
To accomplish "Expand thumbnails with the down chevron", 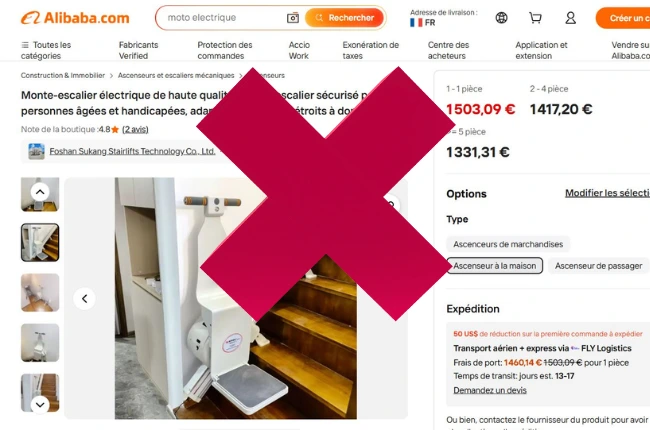I will click(x=40, y=404).
